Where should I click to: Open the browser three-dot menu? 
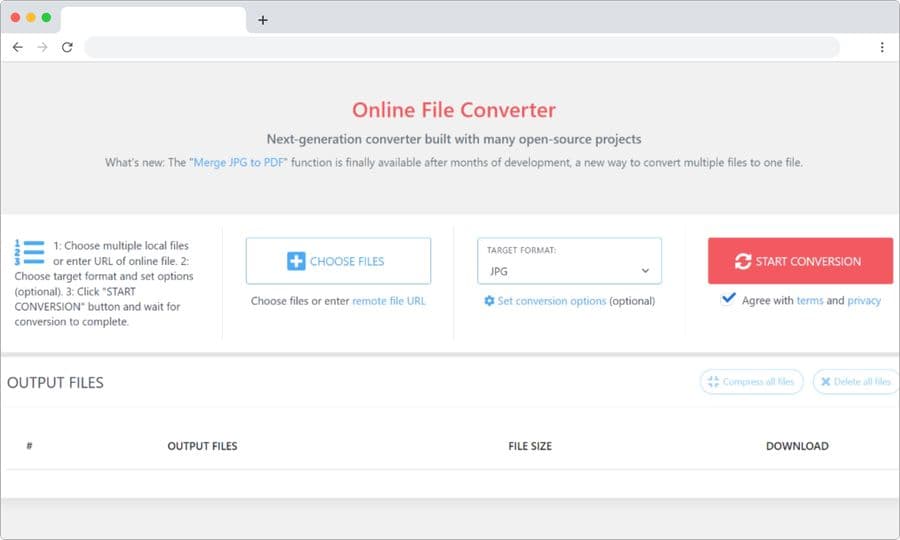point(881,47)
